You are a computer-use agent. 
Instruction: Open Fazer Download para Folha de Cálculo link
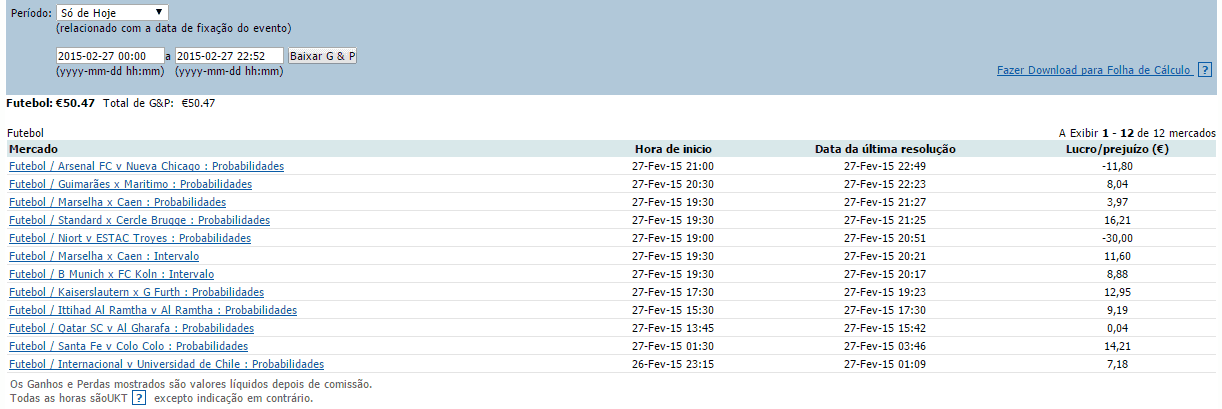click(1094, 71)
